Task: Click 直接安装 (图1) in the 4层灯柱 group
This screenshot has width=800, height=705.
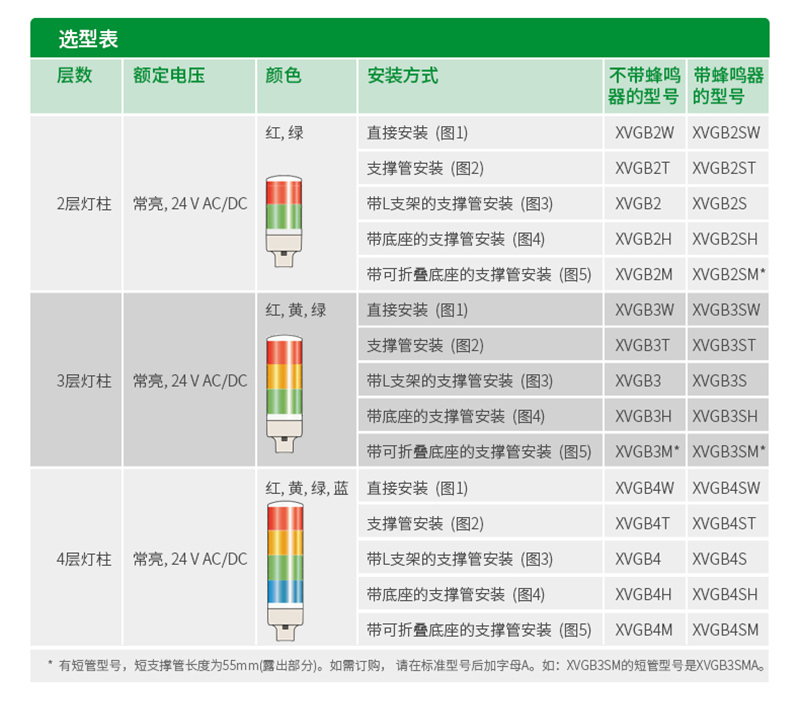Action: [417, 488]
